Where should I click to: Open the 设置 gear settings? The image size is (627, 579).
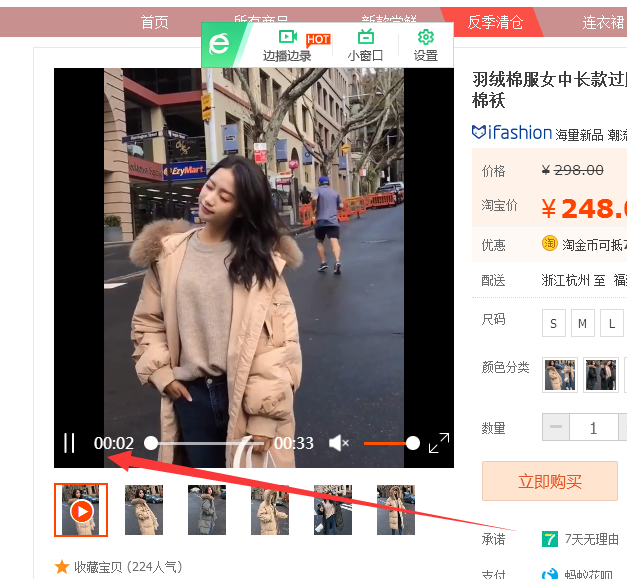pyautogui.click(x=425, y=46)
